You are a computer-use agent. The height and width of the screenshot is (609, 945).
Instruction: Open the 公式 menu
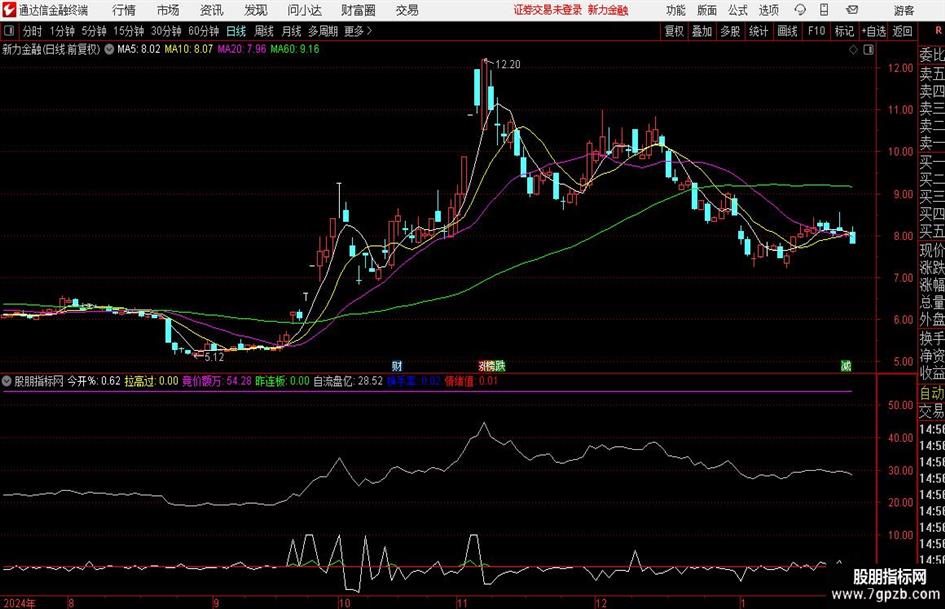[738, 10]
